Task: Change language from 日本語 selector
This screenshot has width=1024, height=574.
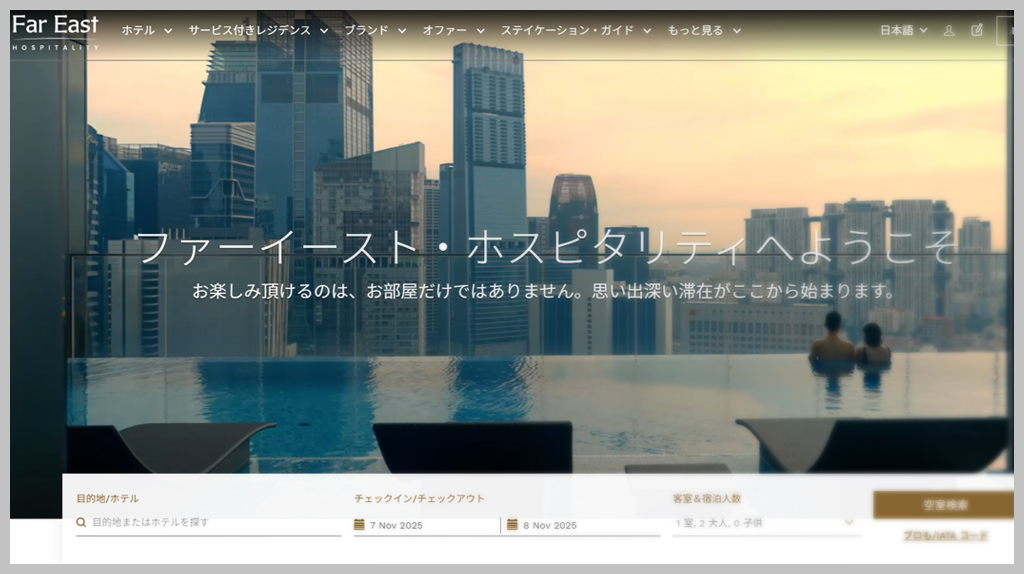Action: point(903,31)
